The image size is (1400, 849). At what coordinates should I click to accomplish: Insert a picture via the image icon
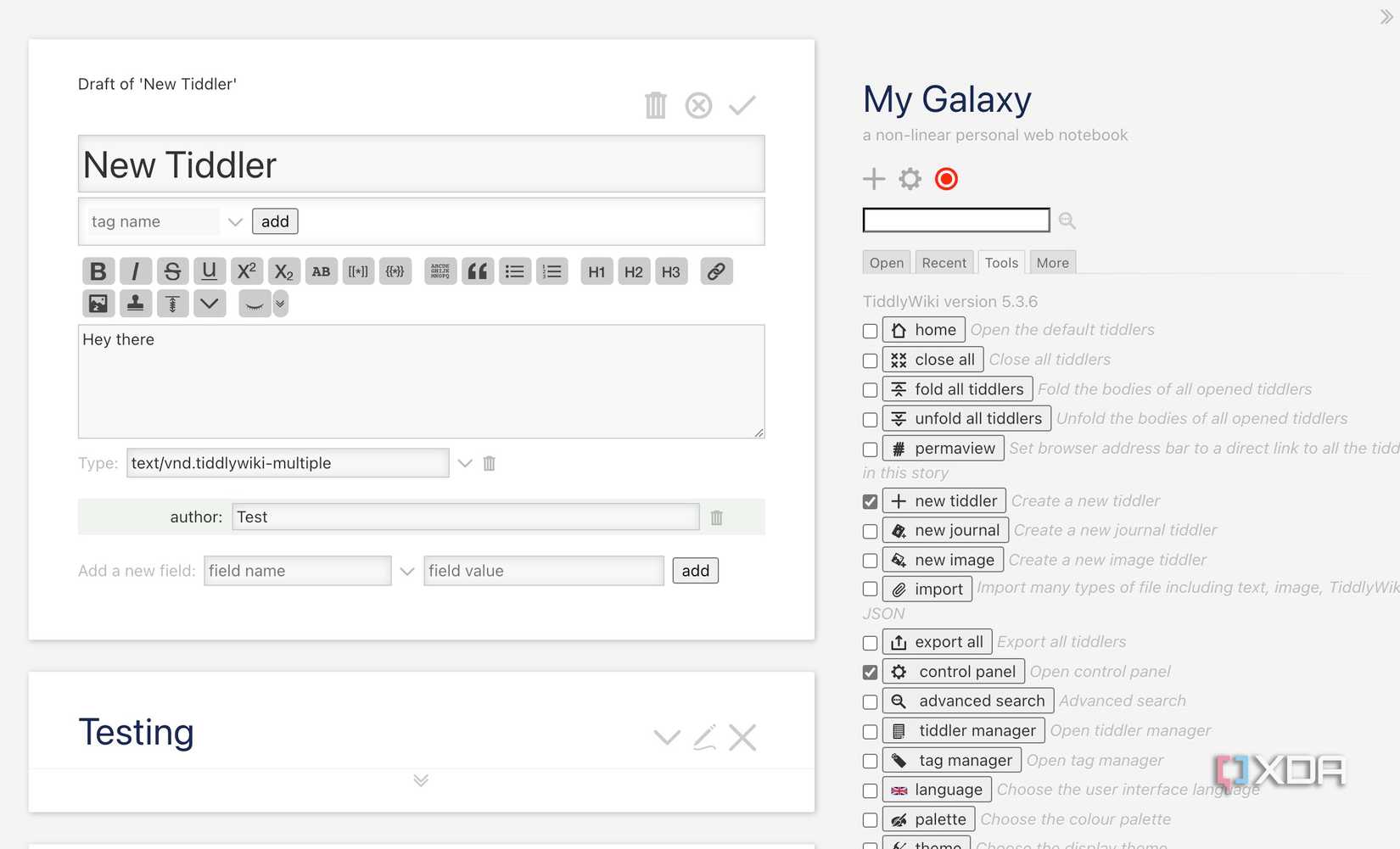(98, 303)
